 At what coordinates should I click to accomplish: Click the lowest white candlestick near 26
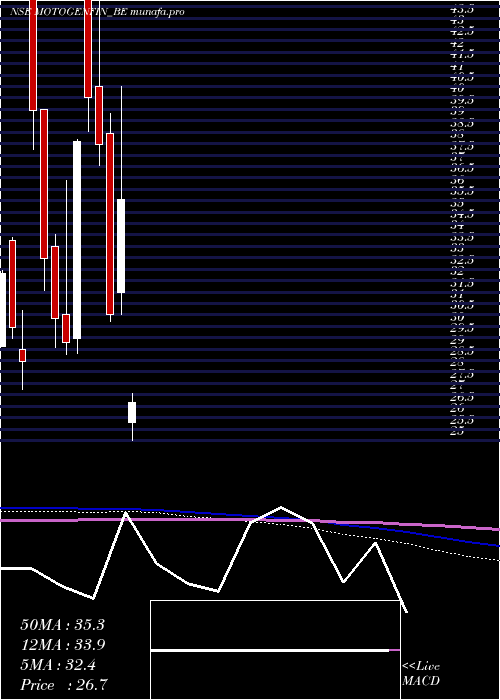coord(132,412)
